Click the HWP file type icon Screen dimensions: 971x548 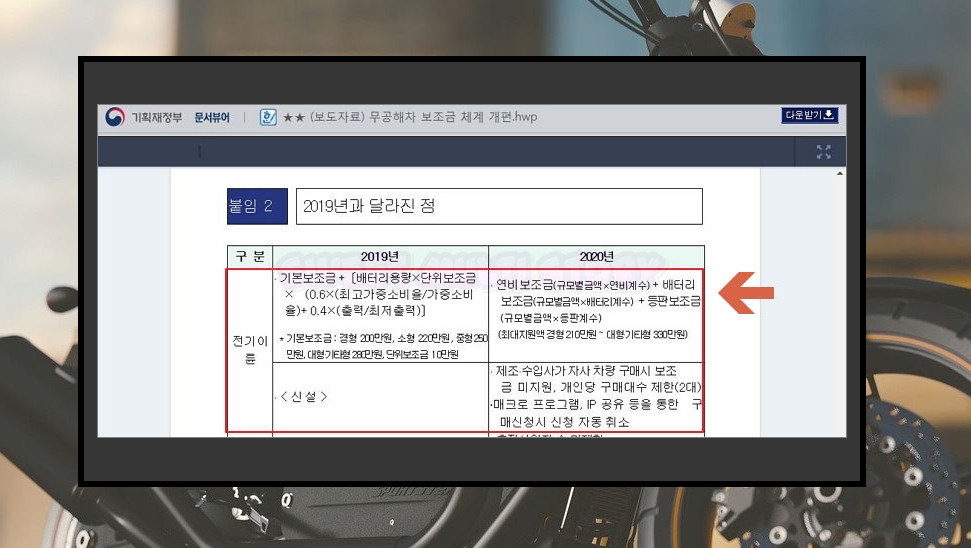pos(268,117)
